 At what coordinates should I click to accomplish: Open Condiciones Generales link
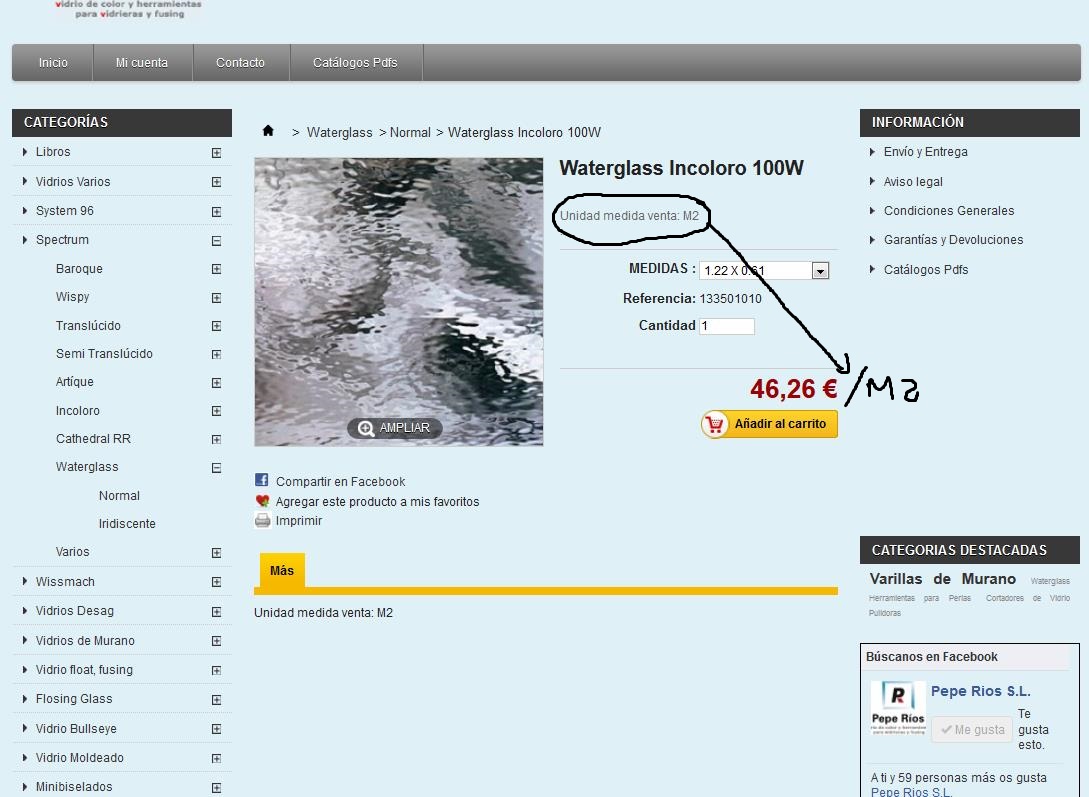949,211
